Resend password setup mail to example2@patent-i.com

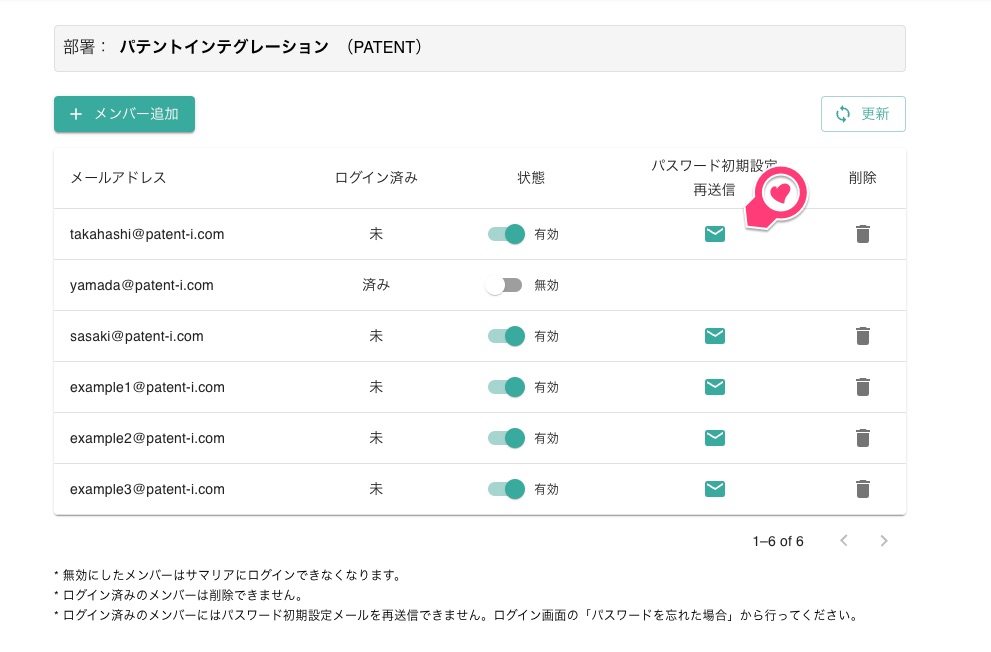714,438
